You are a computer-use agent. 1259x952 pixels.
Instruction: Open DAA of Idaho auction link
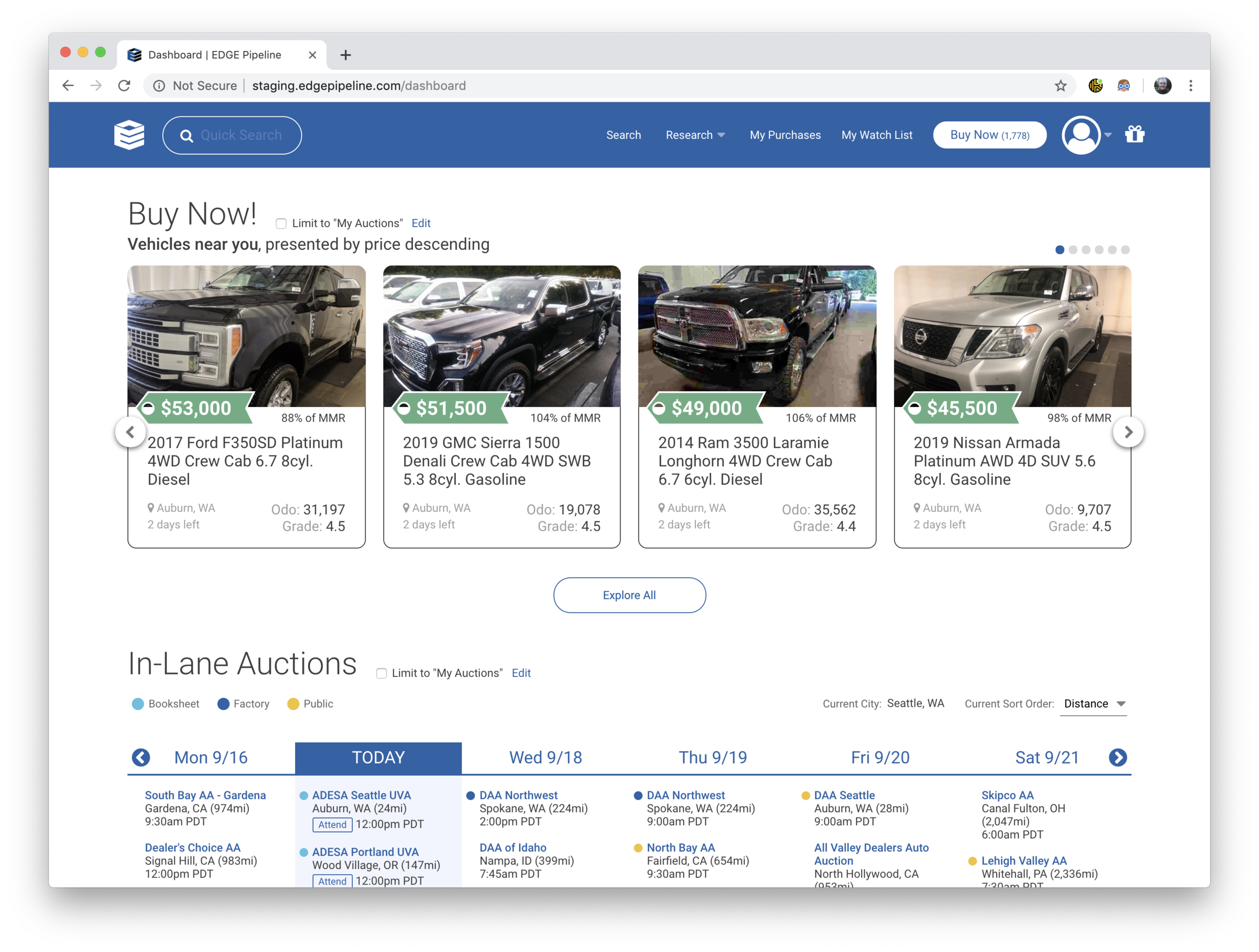513,848
